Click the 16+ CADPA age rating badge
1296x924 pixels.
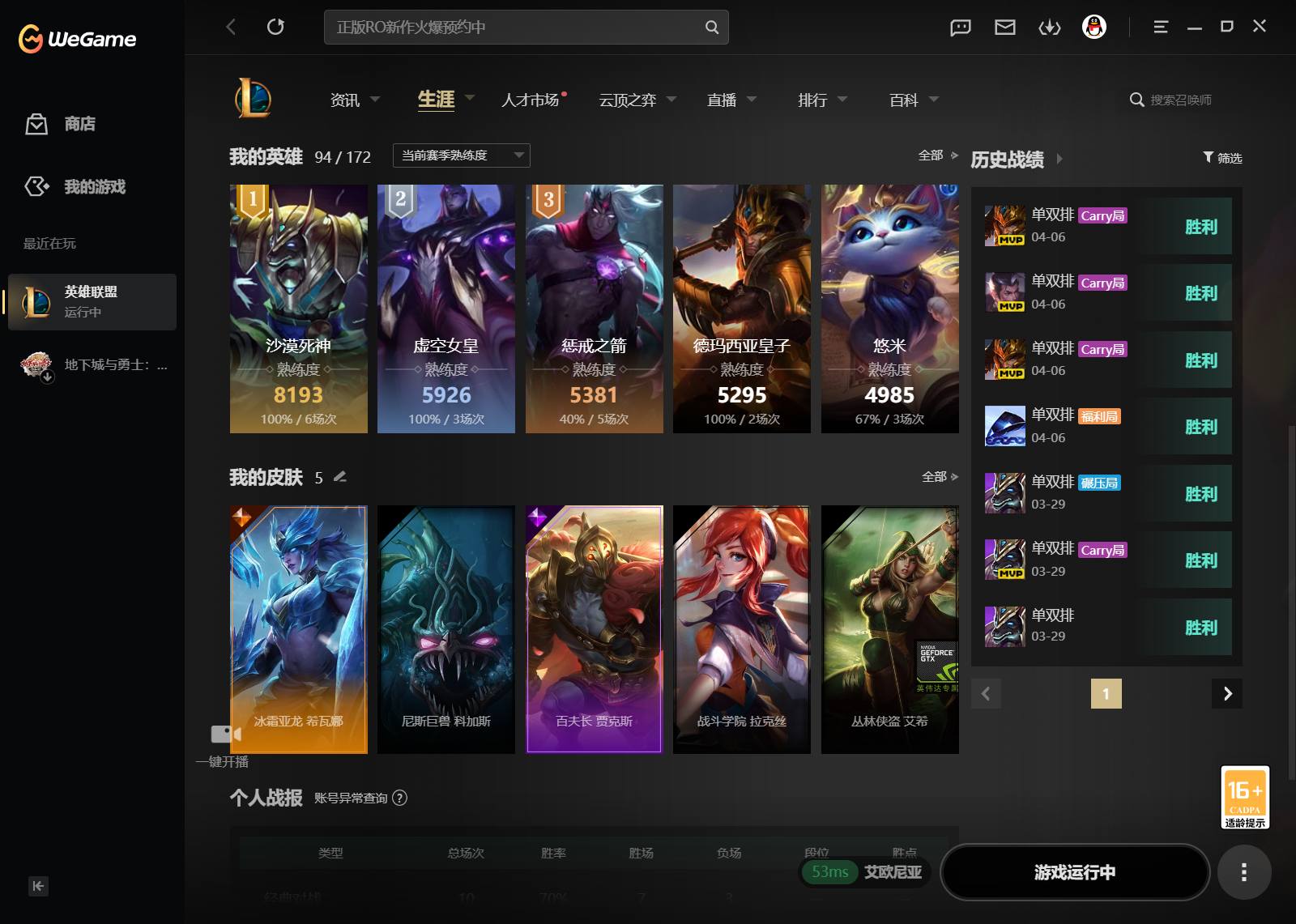pyautogui.click(x=1245, y=797)
